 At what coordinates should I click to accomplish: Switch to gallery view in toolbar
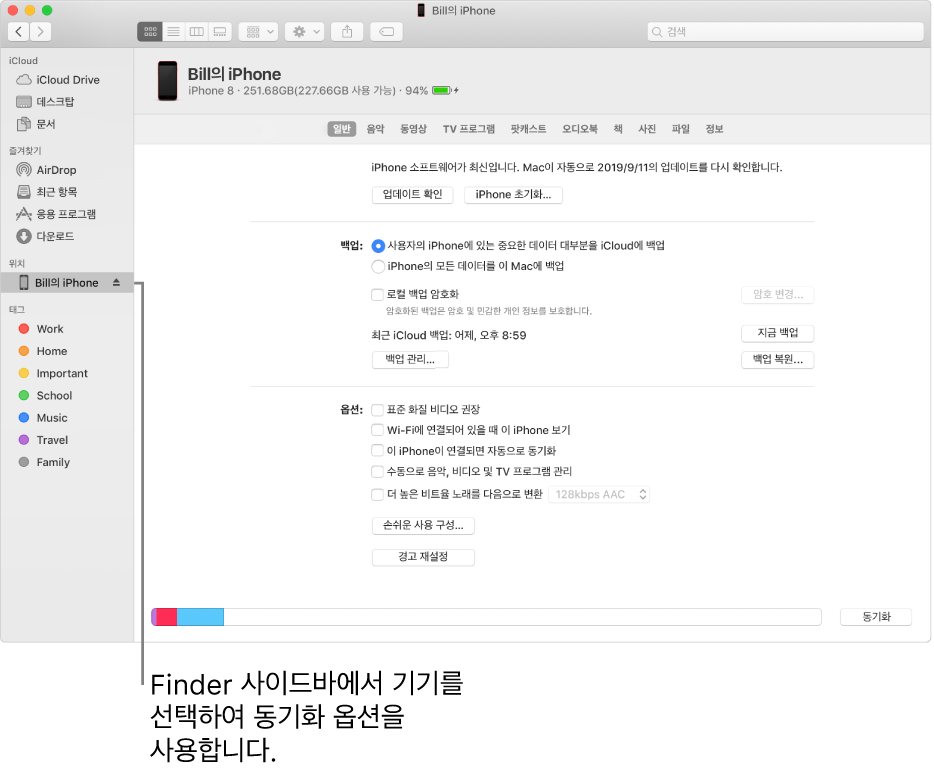coord(220,32)
